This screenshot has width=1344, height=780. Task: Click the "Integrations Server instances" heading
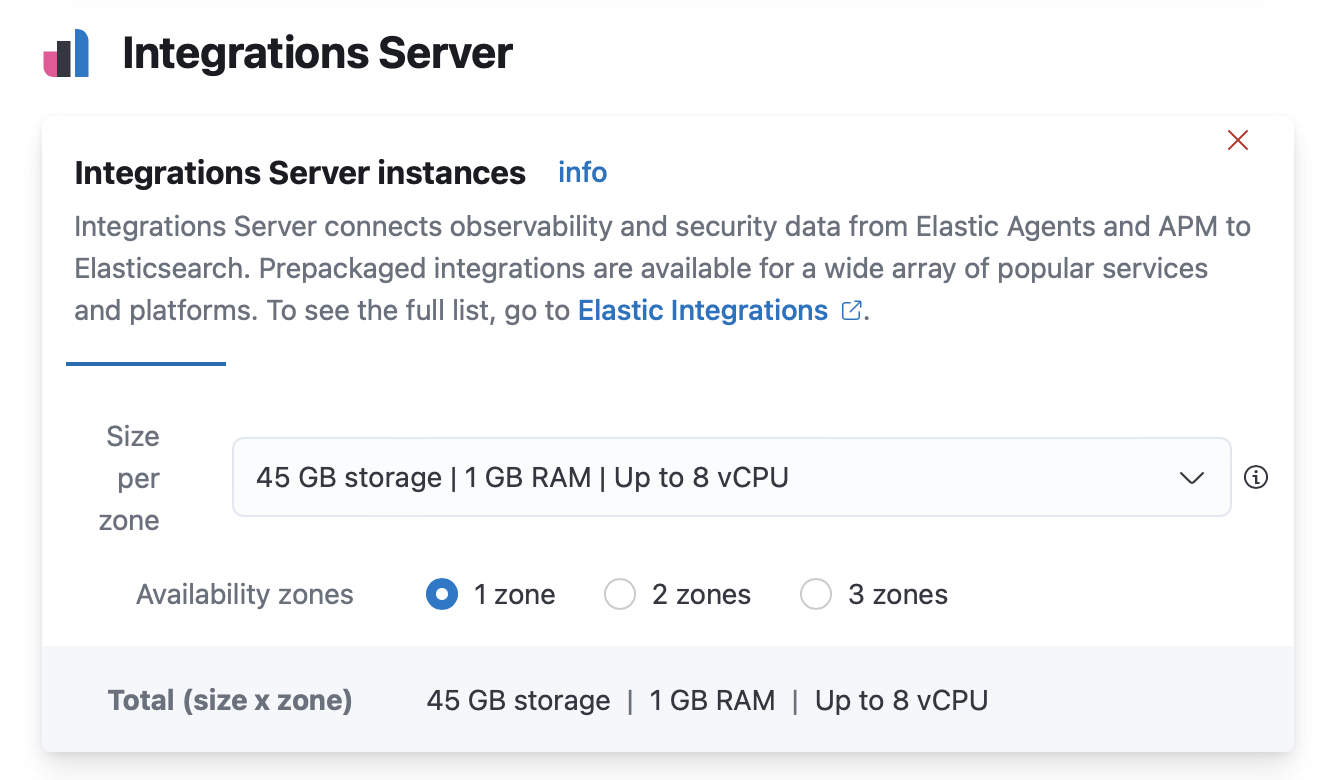click(x=299, y=172)
